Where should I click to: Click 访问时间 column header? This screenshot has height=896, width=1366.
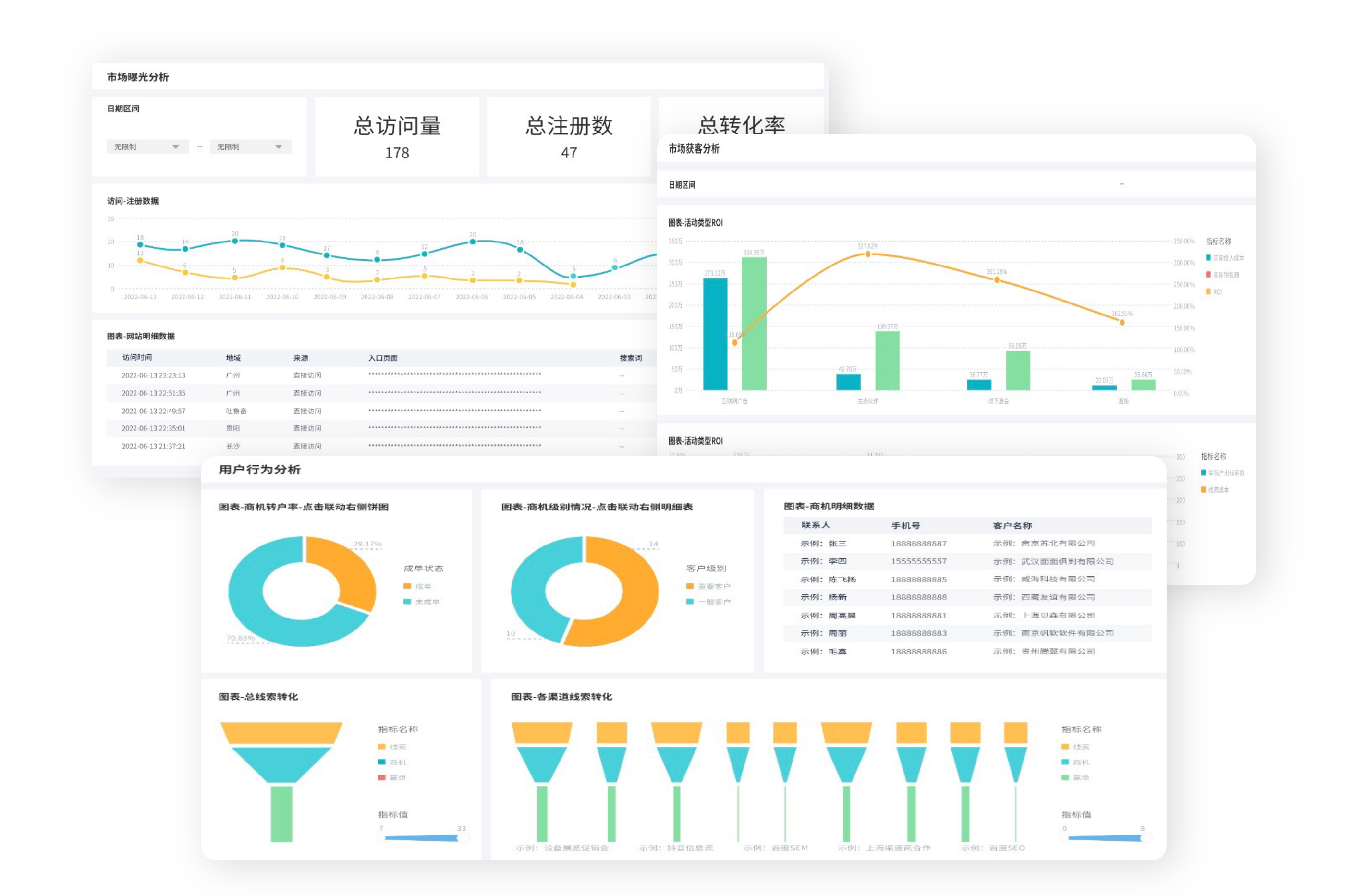coord(137,357)
